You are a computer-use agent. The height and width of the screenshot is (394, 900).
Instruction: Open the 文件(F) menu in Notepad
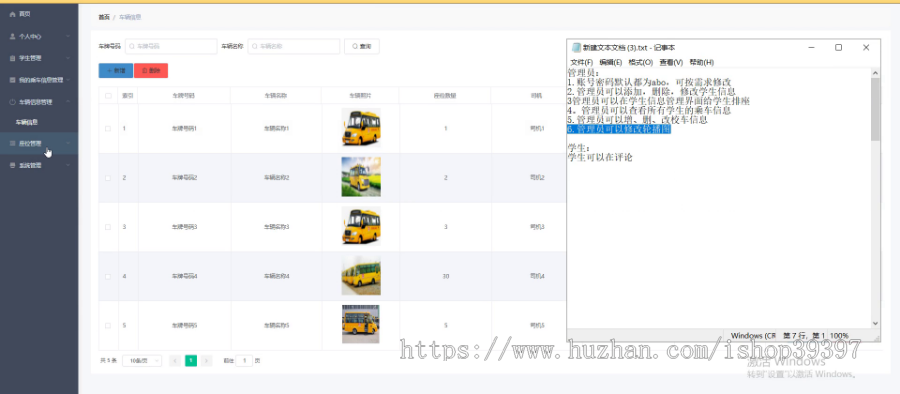(x=581, y=62)
